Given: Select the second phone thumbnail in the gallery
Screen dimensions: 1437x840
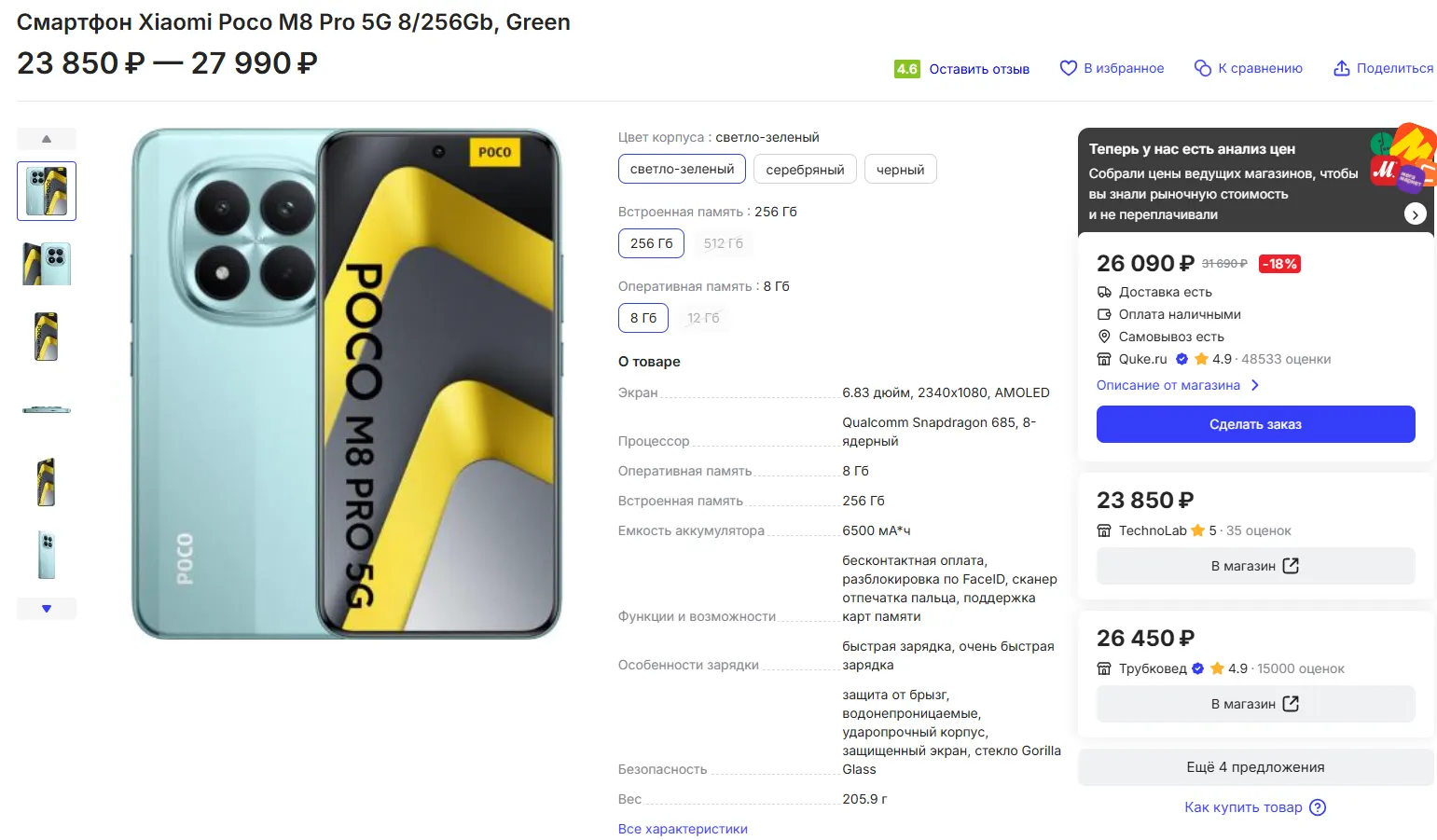Looking at the screenshot, I should [x=46, y=264].
